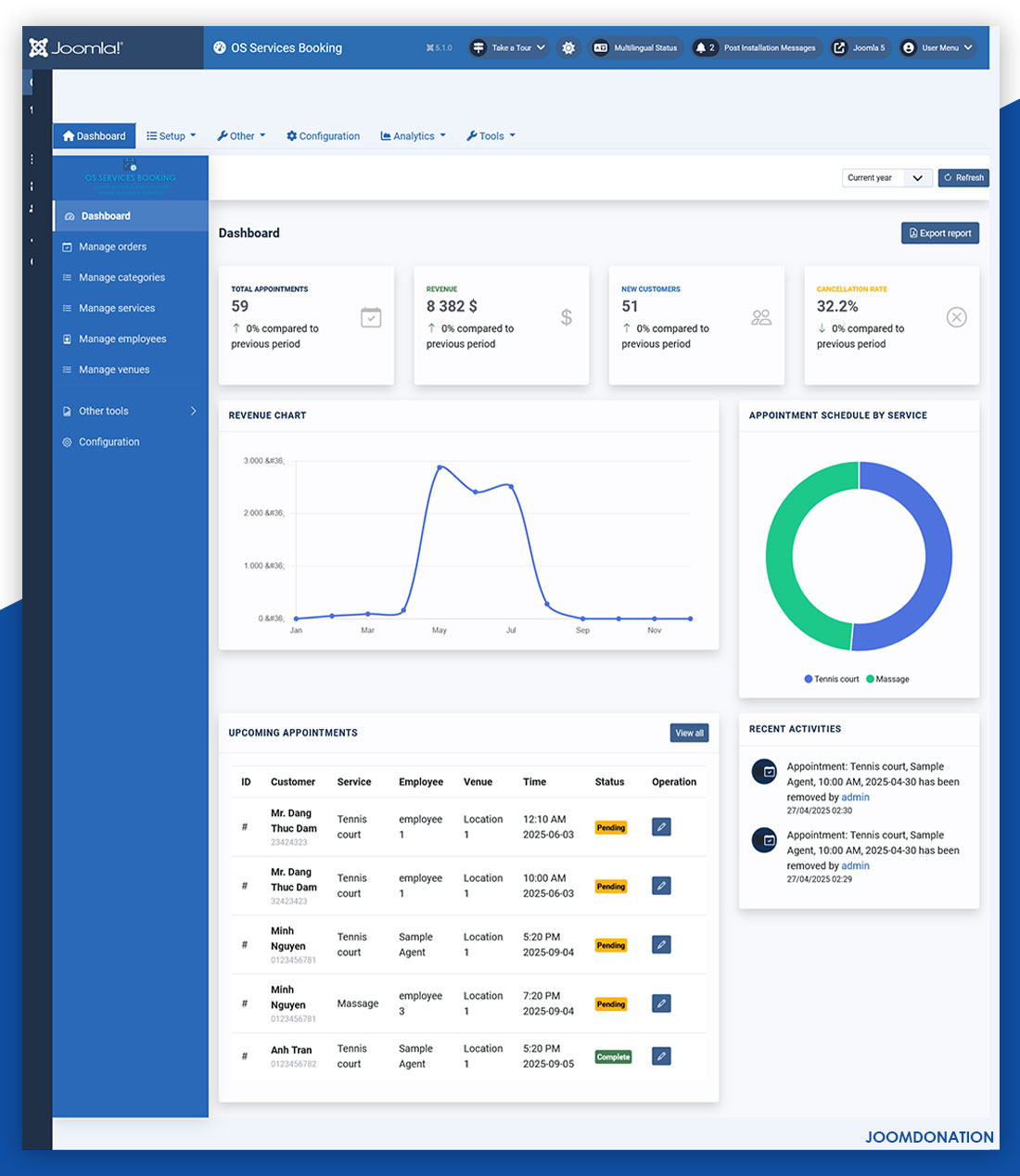1020x1176 pixels.
Task: Click the cancellation rate X circle icon
Action: tap(956, 317)
